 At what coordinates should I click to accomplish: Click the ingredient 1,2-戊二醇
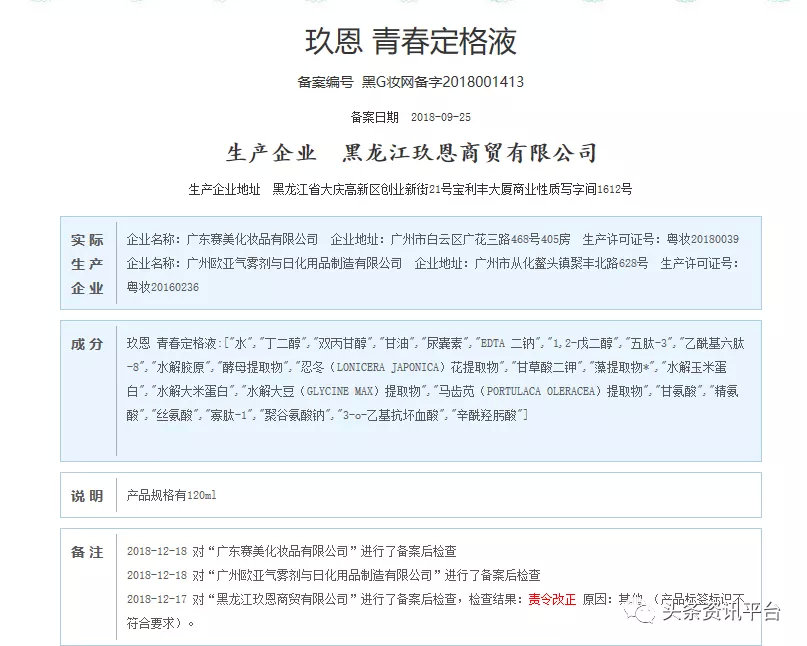[x=583, y=343]
